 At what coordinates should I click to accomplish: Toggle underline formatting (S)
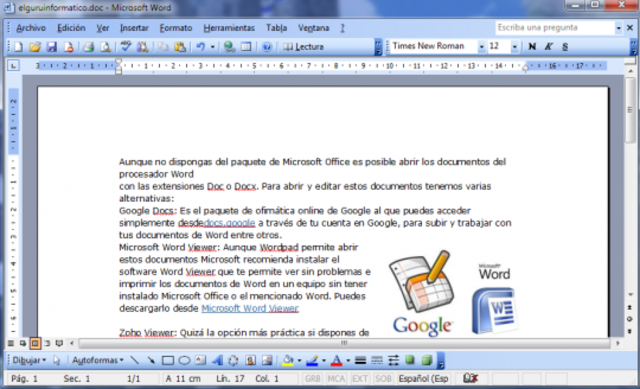coord(565,47)
